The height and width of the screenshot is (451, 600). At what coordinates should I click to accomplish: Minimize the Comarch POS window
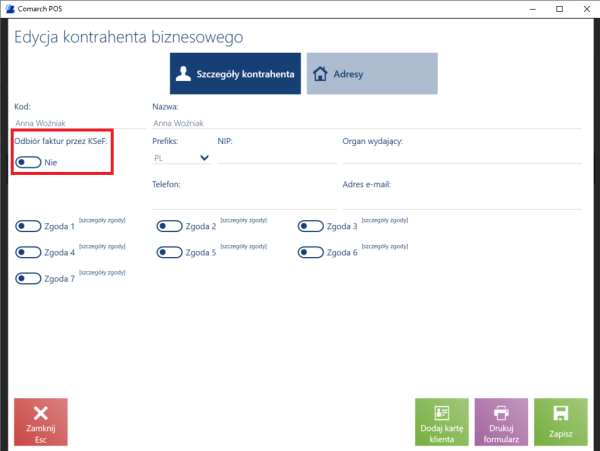532,9
